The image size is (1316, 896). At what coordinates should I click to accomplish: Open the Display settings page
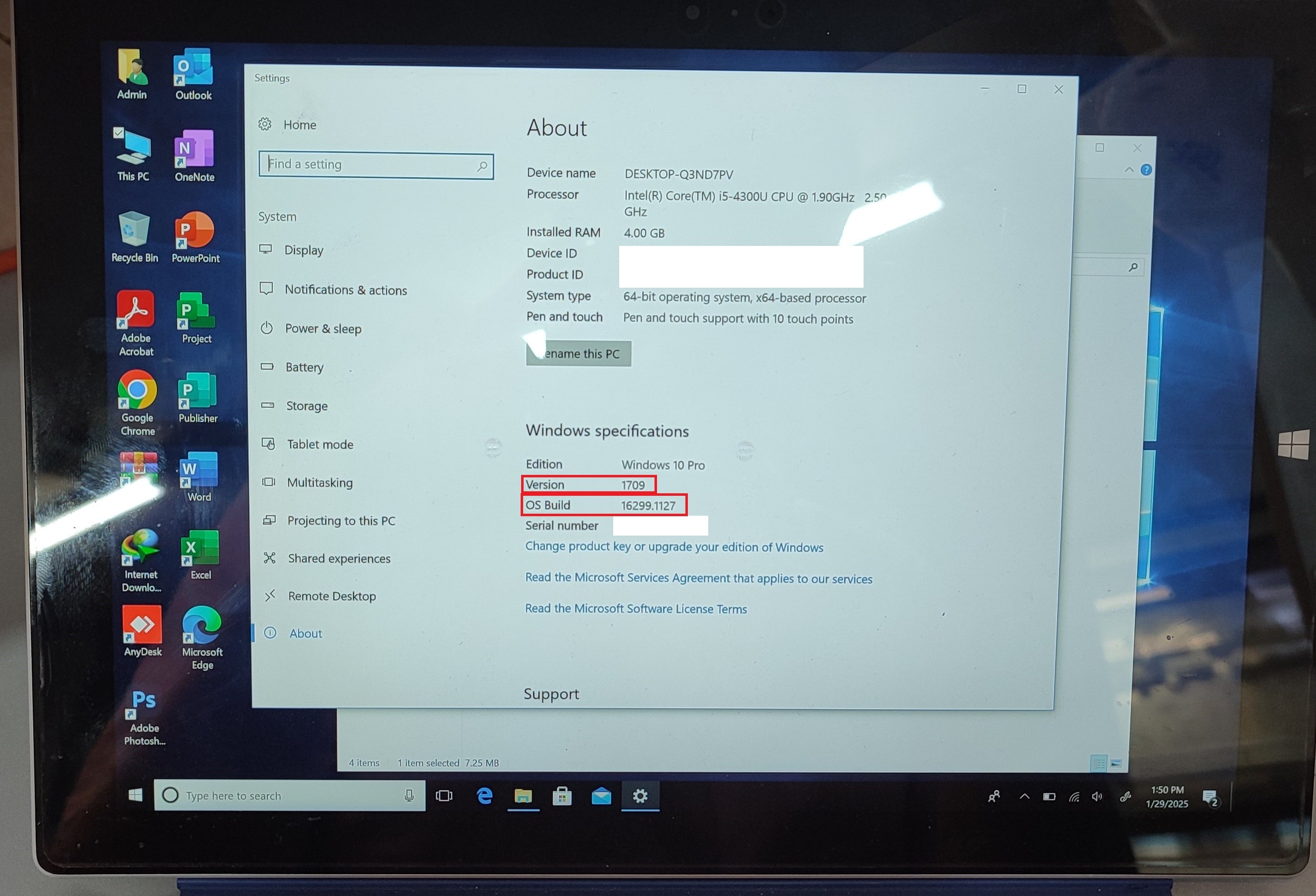click(304, 250)
